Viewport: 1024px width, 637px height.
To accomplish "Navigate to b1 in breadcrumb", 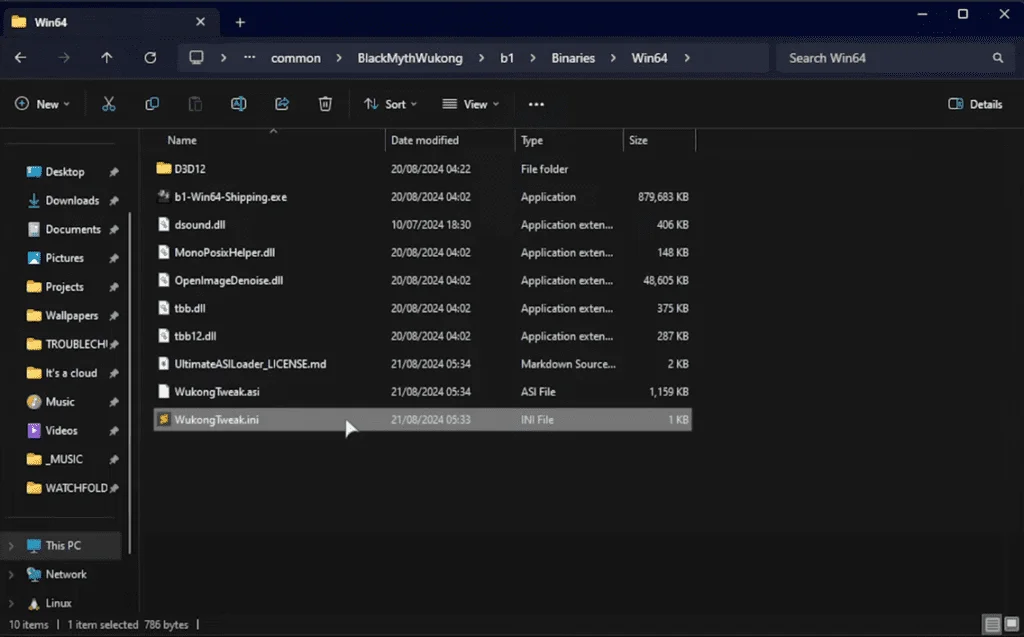I will pyautogui.click(x=507, y=57).
